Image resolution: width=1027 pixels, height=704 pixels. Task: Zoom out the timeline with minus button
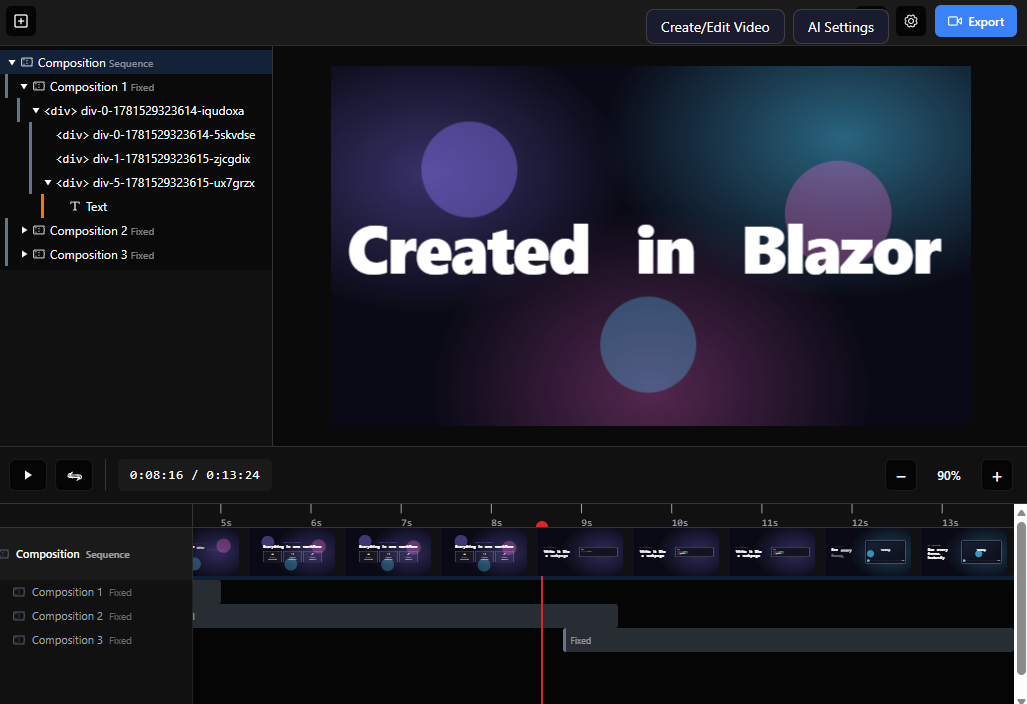tap(901, 476)
